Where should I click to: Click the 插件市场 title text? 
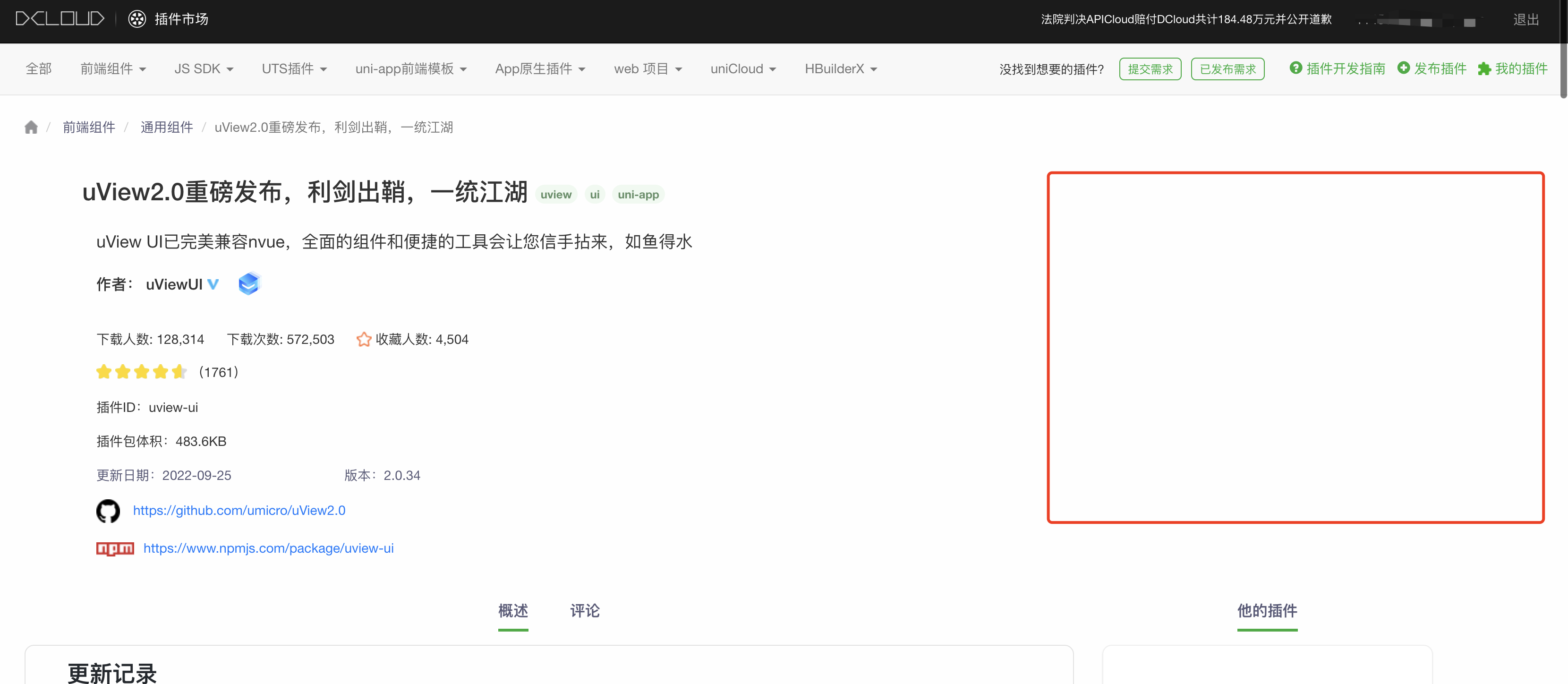pyautogui.click(x=181, y=19)
